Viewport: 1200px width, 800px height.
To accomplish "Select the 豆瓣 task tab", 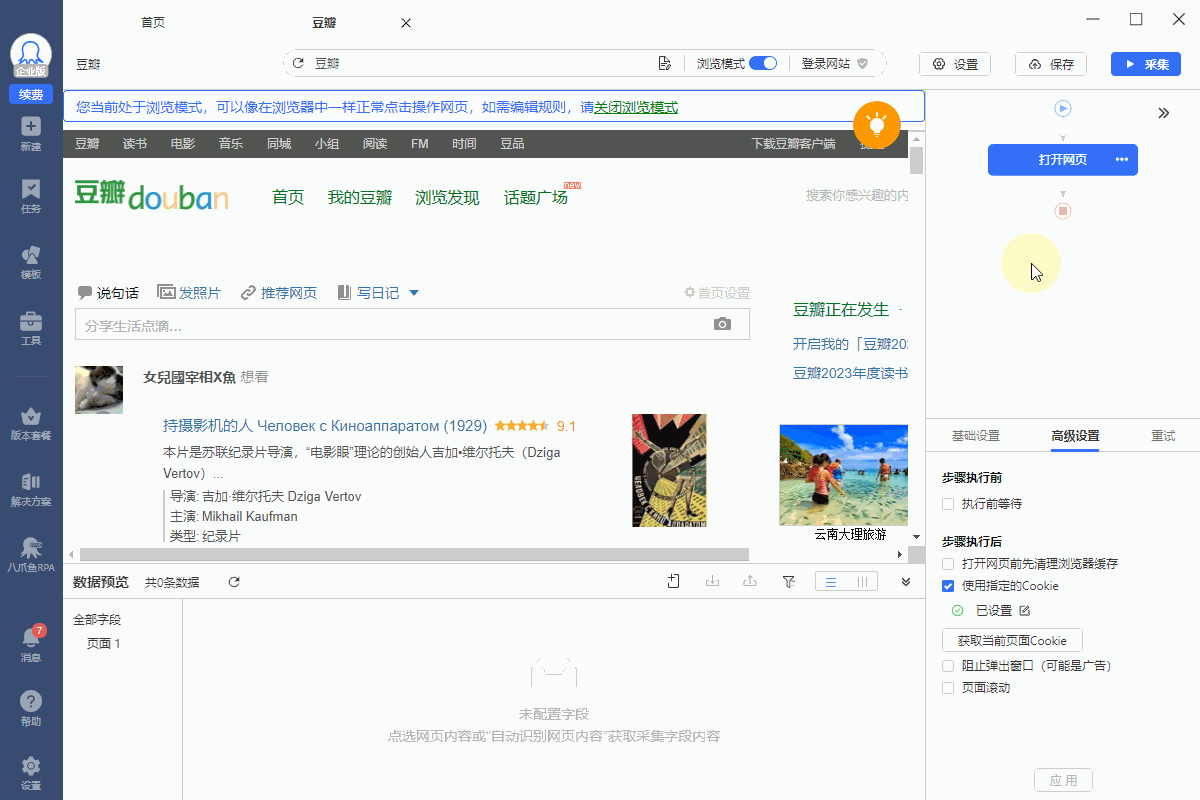I will [324, 23].
